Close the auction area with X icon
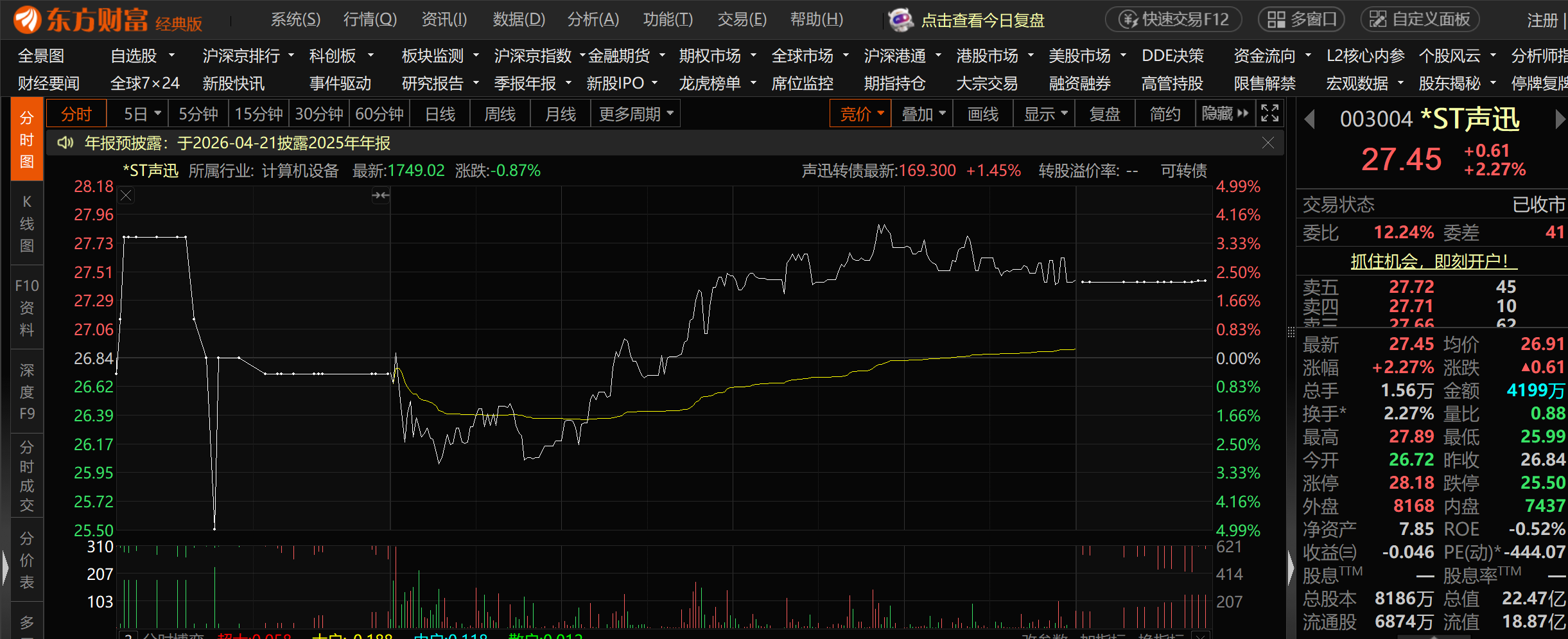The width and height of the screenshot is (1568, 639). [126, 195]
